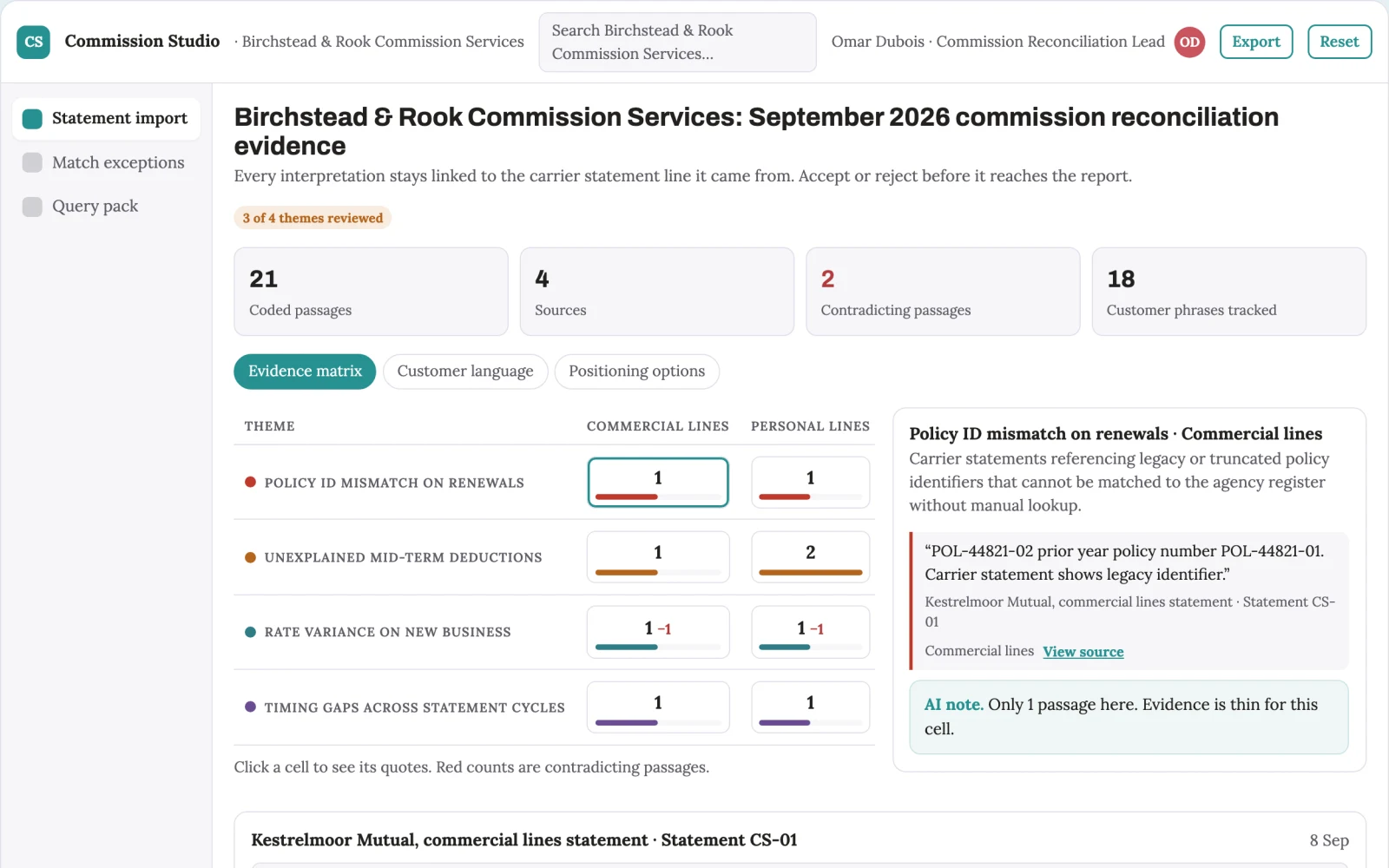Click the teal dot beside Rate variance
The image size is (1389, 868).
[x=250, y=632]
